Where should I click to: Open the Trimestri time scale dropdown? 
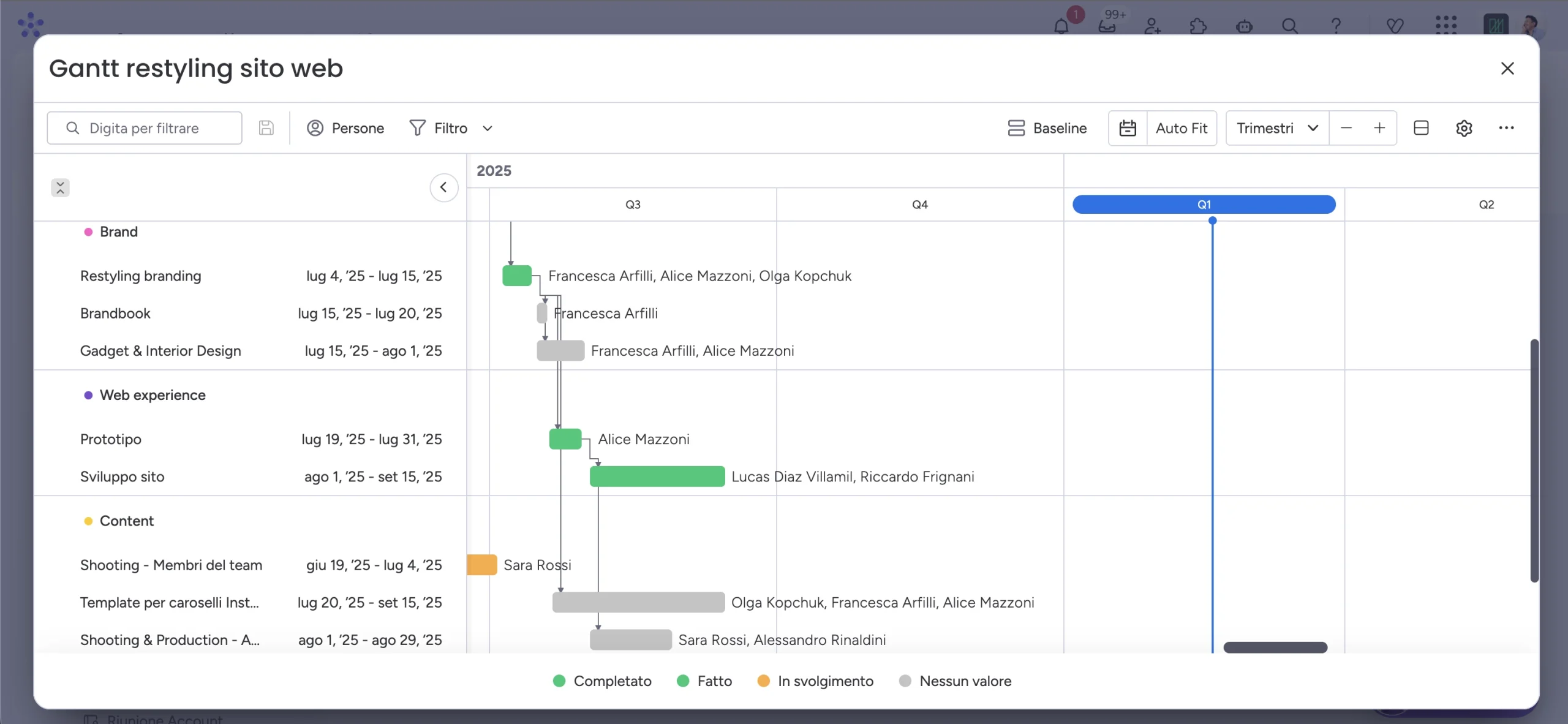point(1277,128)
